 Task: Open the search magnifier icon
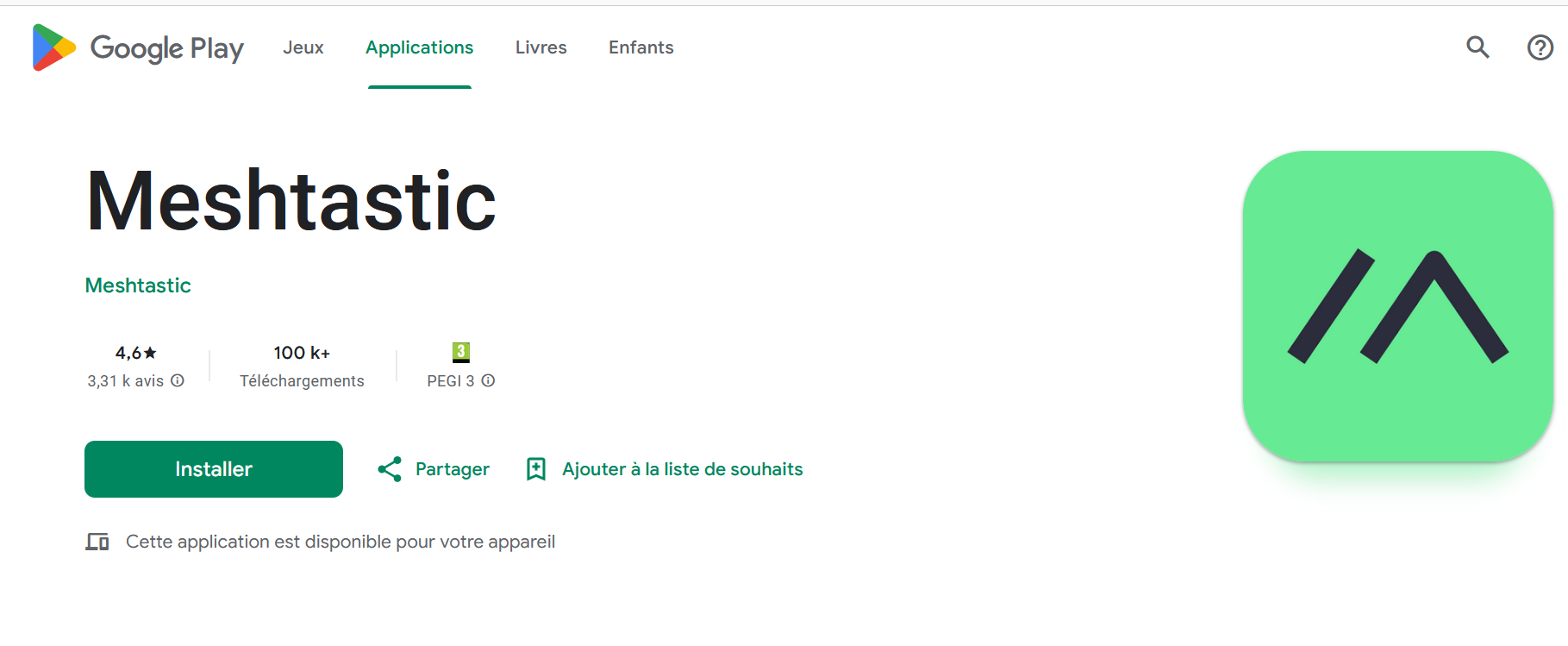[x=1477, y=47]
